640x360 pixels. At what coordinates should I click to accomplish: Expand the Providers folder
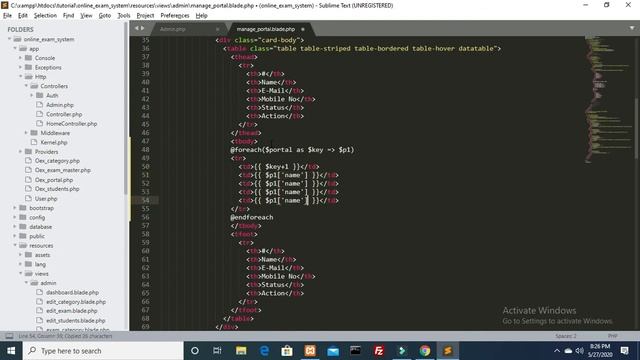click(20, 152)
